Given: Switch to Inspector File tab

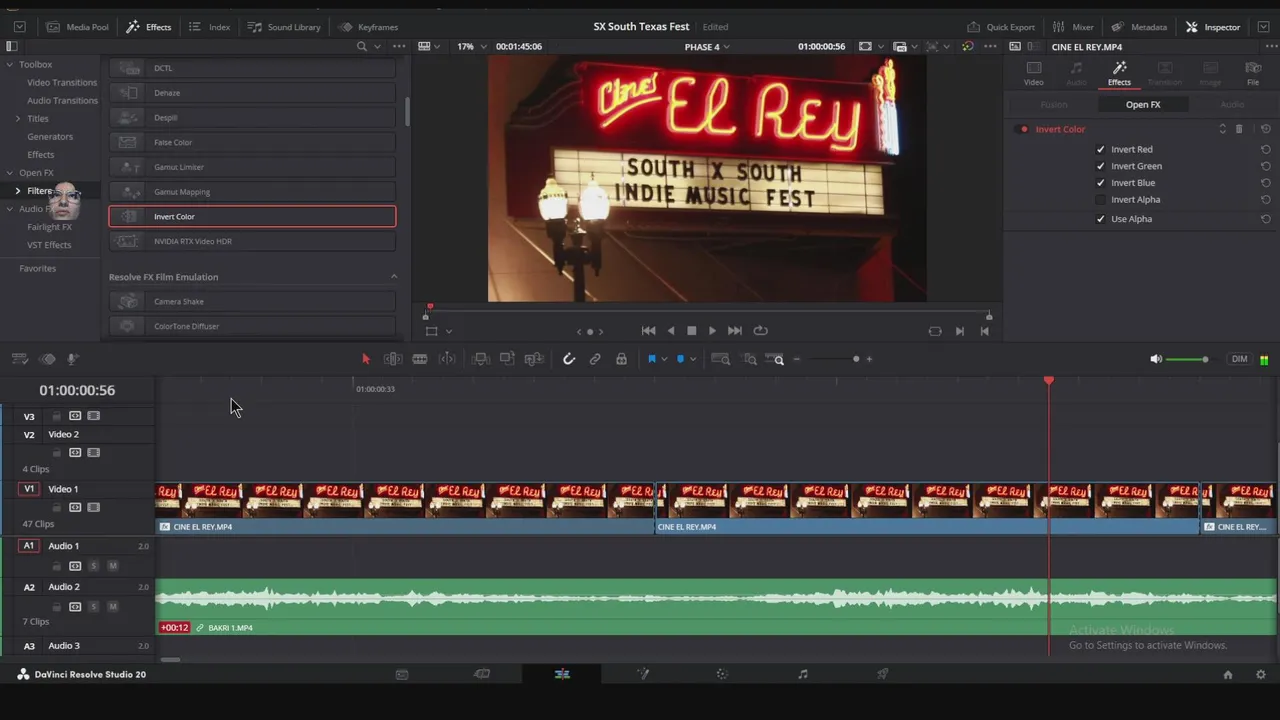Looking at the screenshot, I should (x=1253, y=73).
